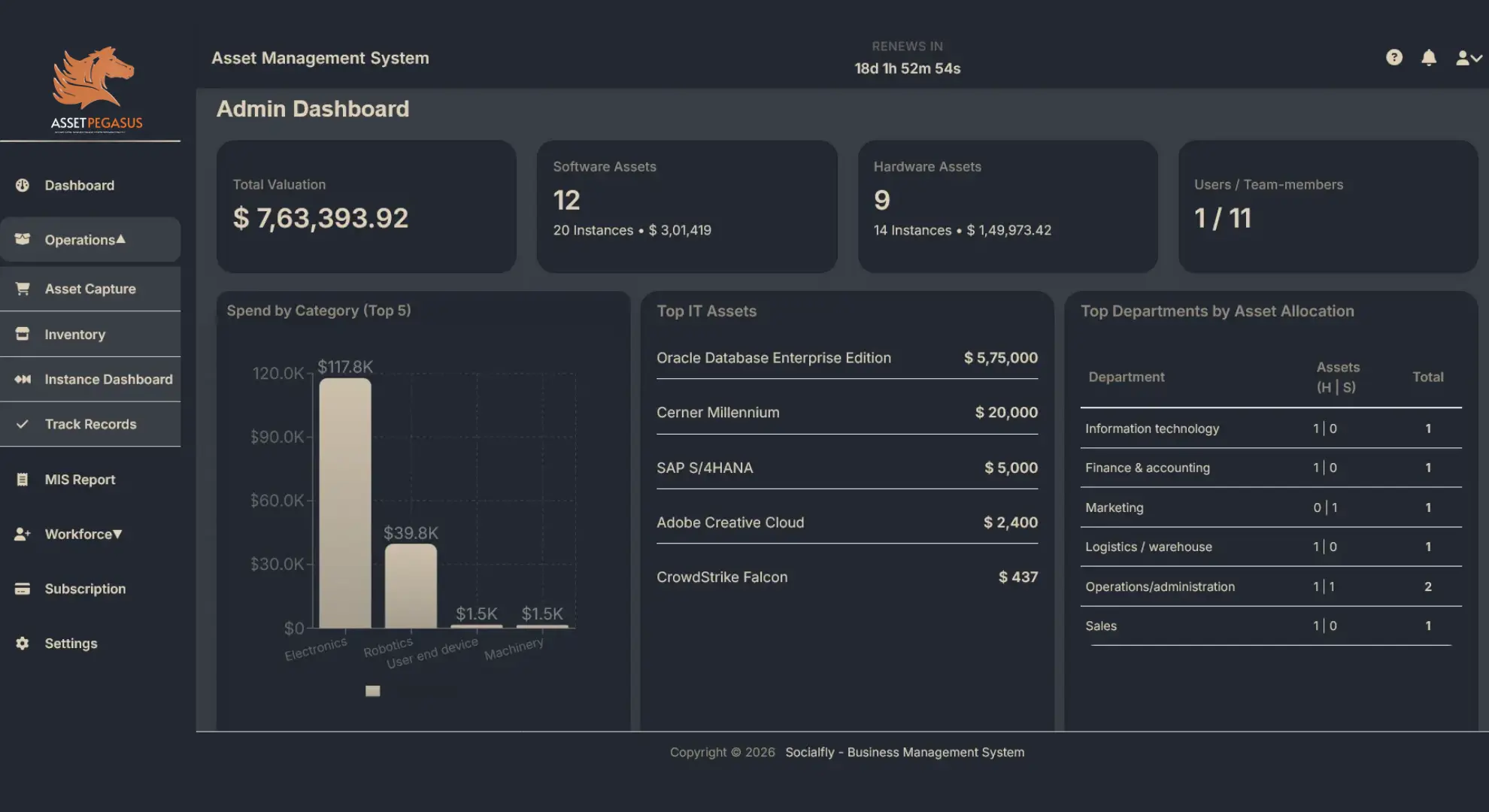Click the Track Records checkmark icon

click(x=23, y=424)
